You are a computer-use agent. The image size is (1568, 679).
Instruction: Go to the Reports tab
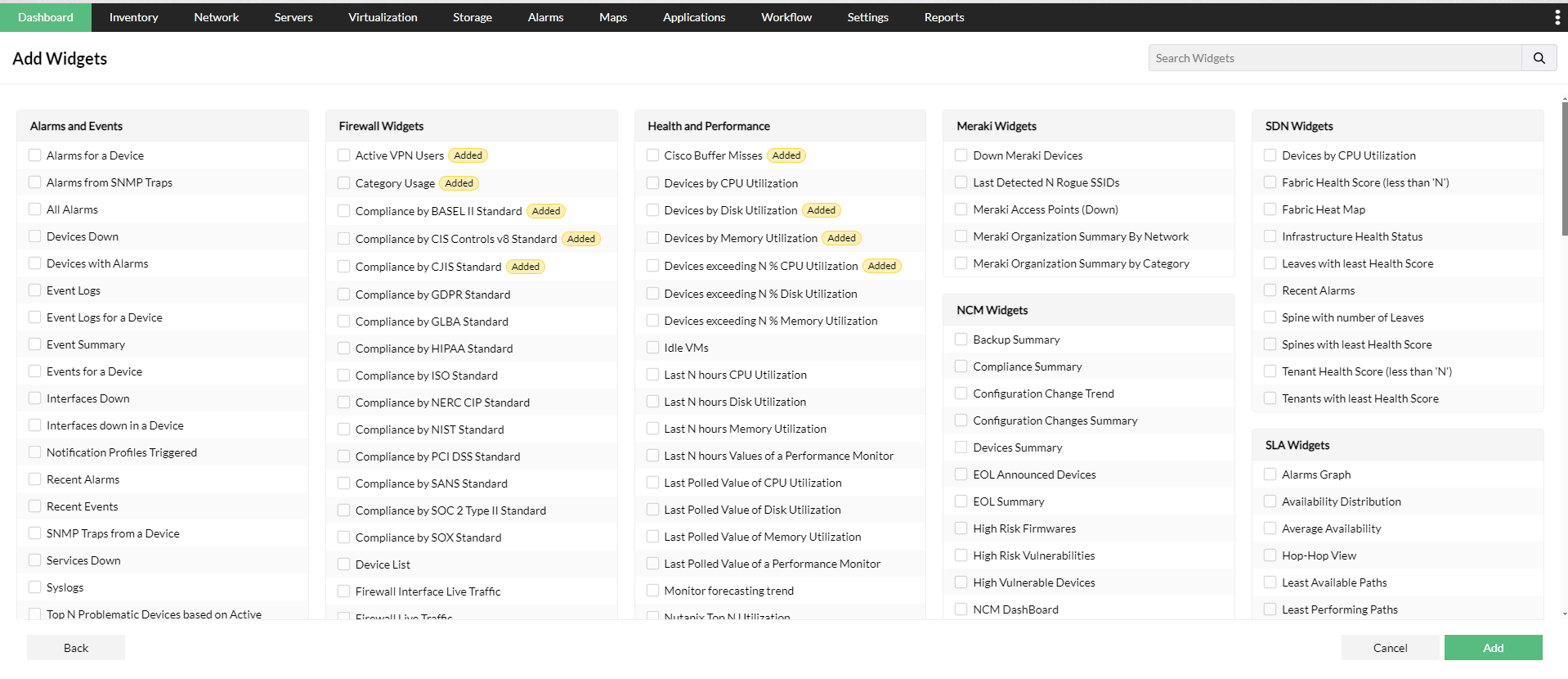coord(943,17)
